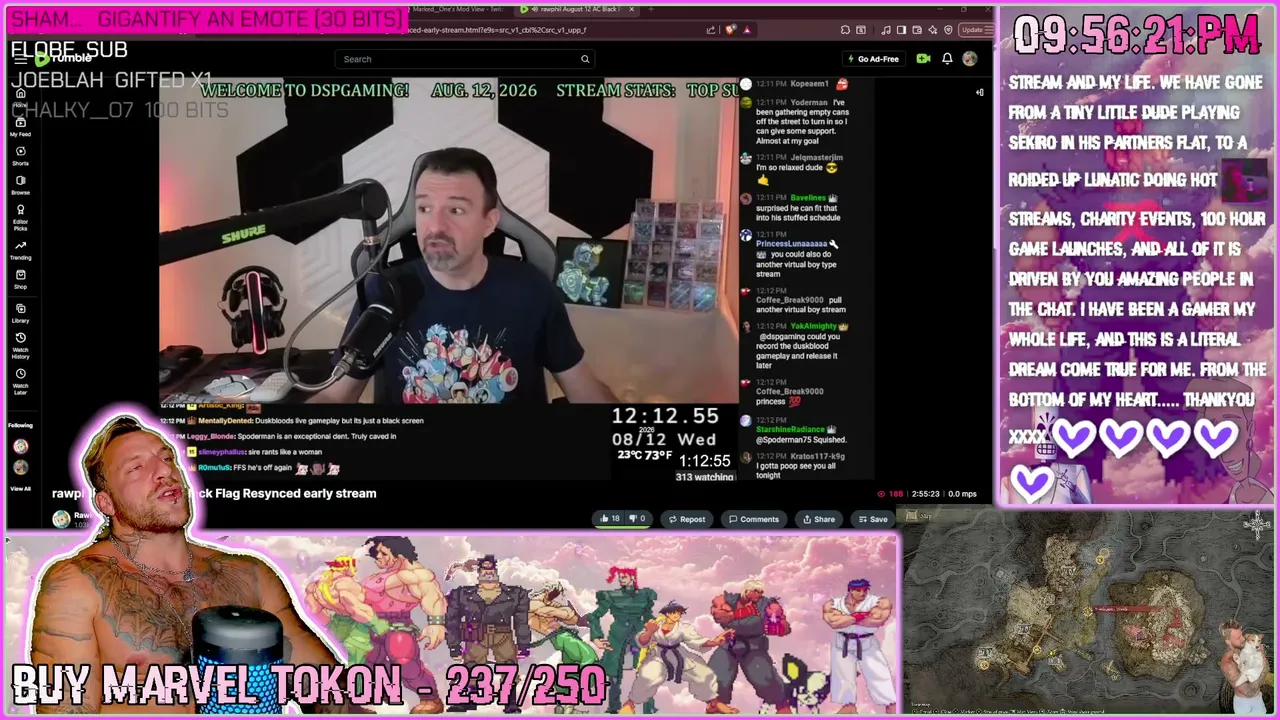
Task: Click the Repost button
Action: [x=687, y=519]
